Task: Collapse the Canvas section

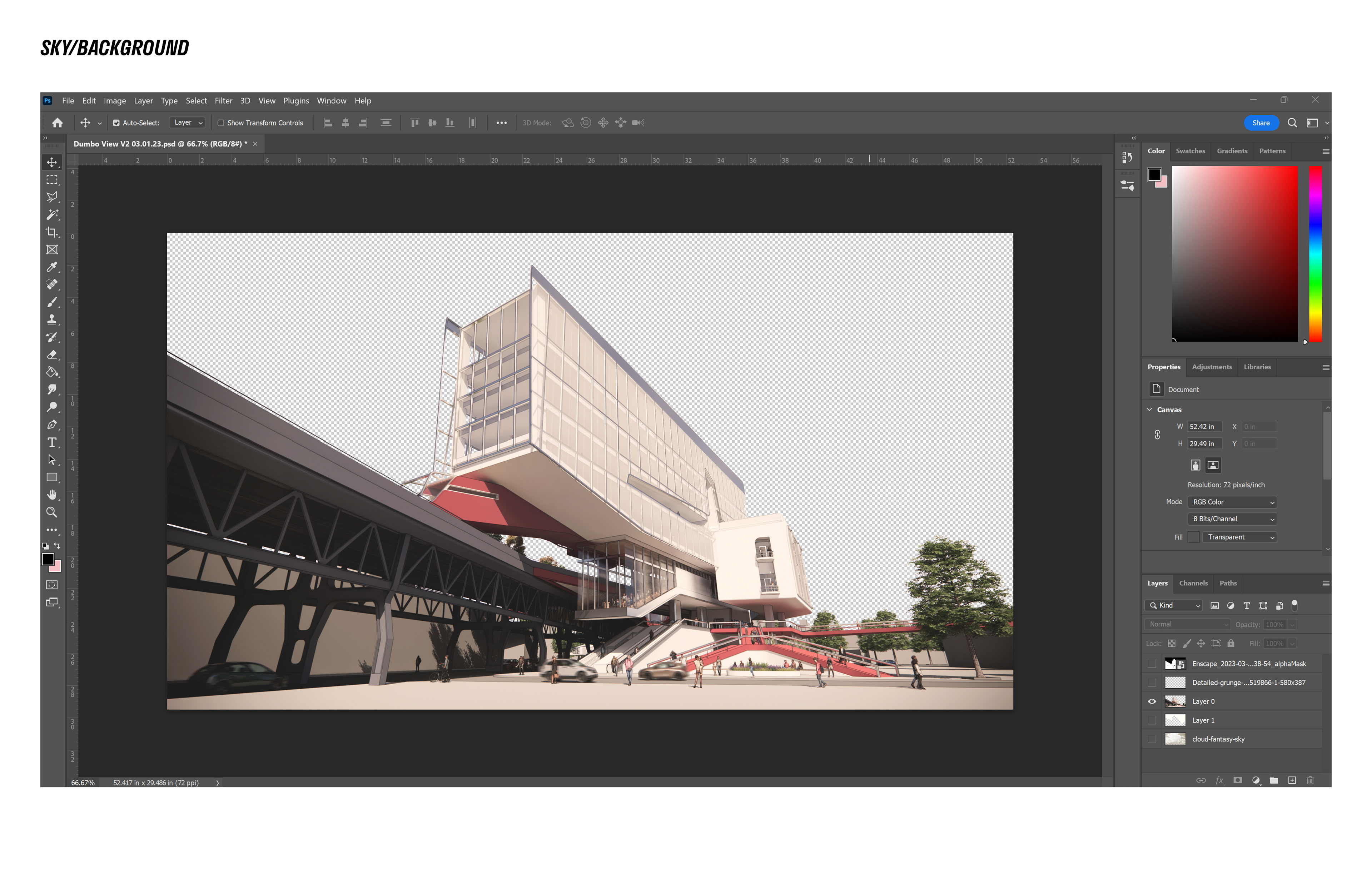Action: pyautogui.click(x=1150, y=410)
